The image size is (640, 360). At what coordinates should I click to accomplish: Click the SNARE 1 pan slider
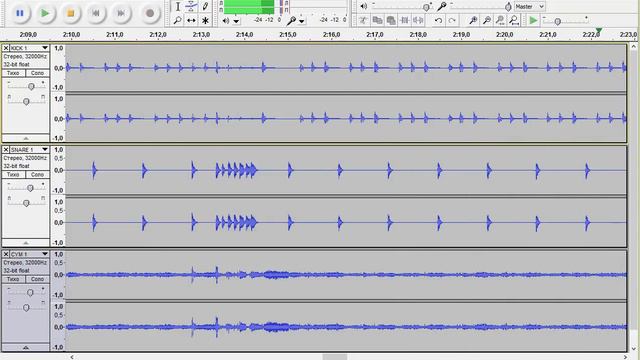(26, 202)
